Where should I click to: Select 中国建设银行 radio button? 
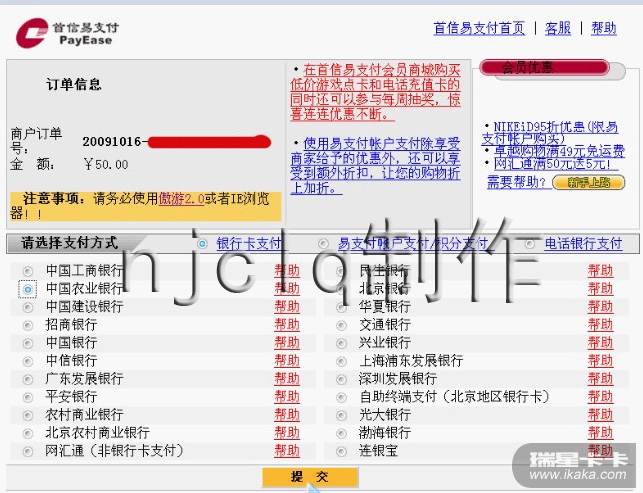click(28, 307)
